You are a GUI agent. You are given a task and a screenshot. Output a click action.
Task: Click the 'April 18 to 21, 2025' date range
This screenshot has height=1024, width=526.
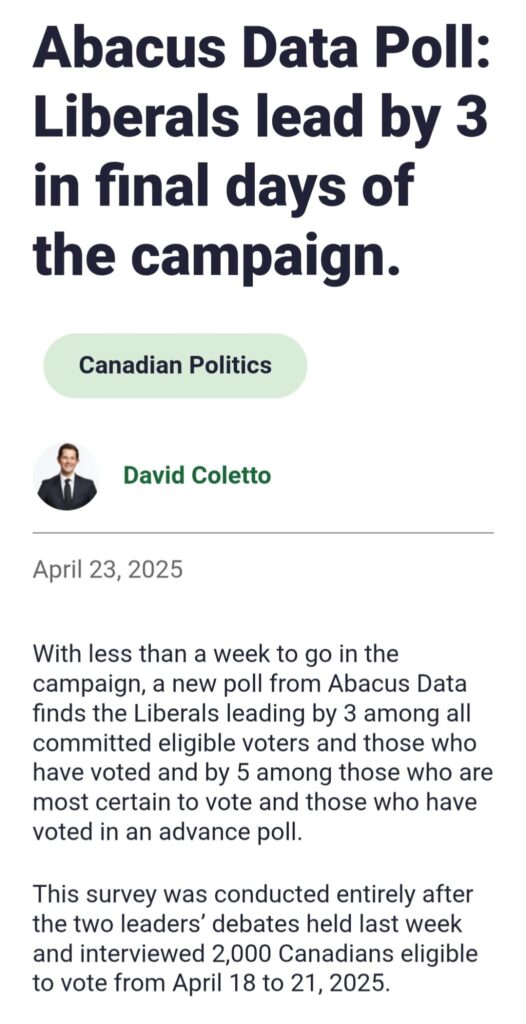click(x=281, y=984)
